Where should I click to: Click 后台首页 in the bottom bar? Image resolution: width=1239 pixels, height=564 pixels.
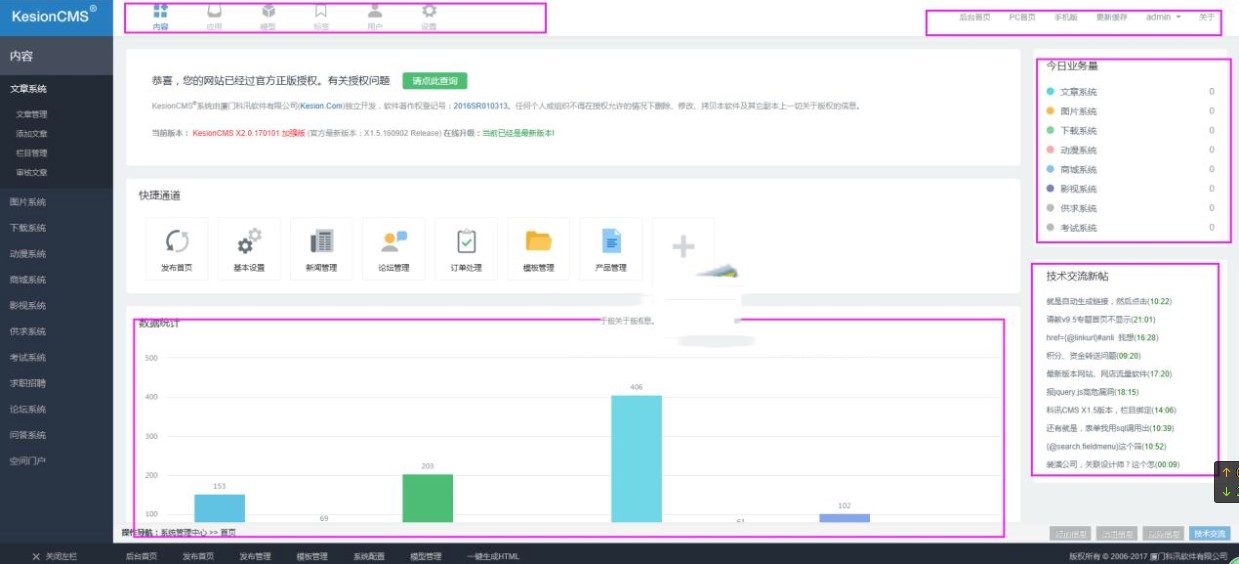point(141,556)
